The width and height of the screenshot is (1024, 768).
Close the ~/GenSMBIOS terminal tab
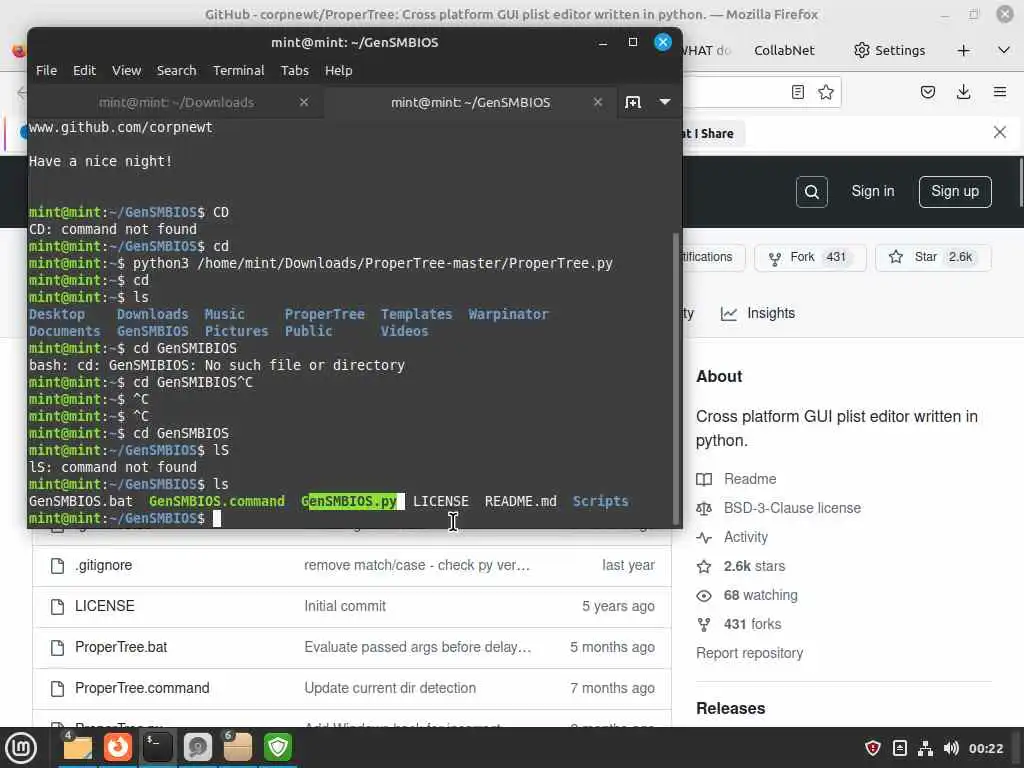598,103
